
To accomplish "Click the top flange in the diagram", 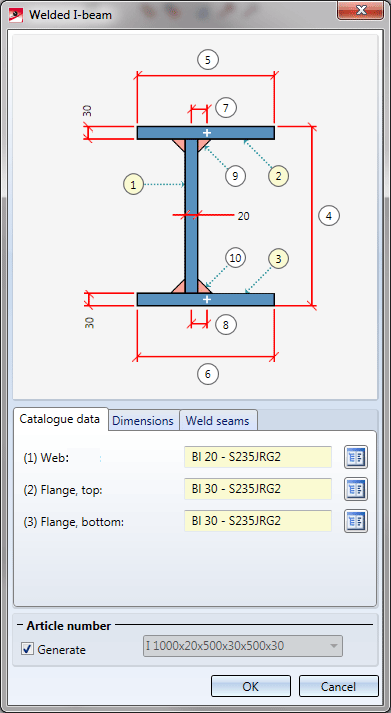I will [x=206, y=133].
